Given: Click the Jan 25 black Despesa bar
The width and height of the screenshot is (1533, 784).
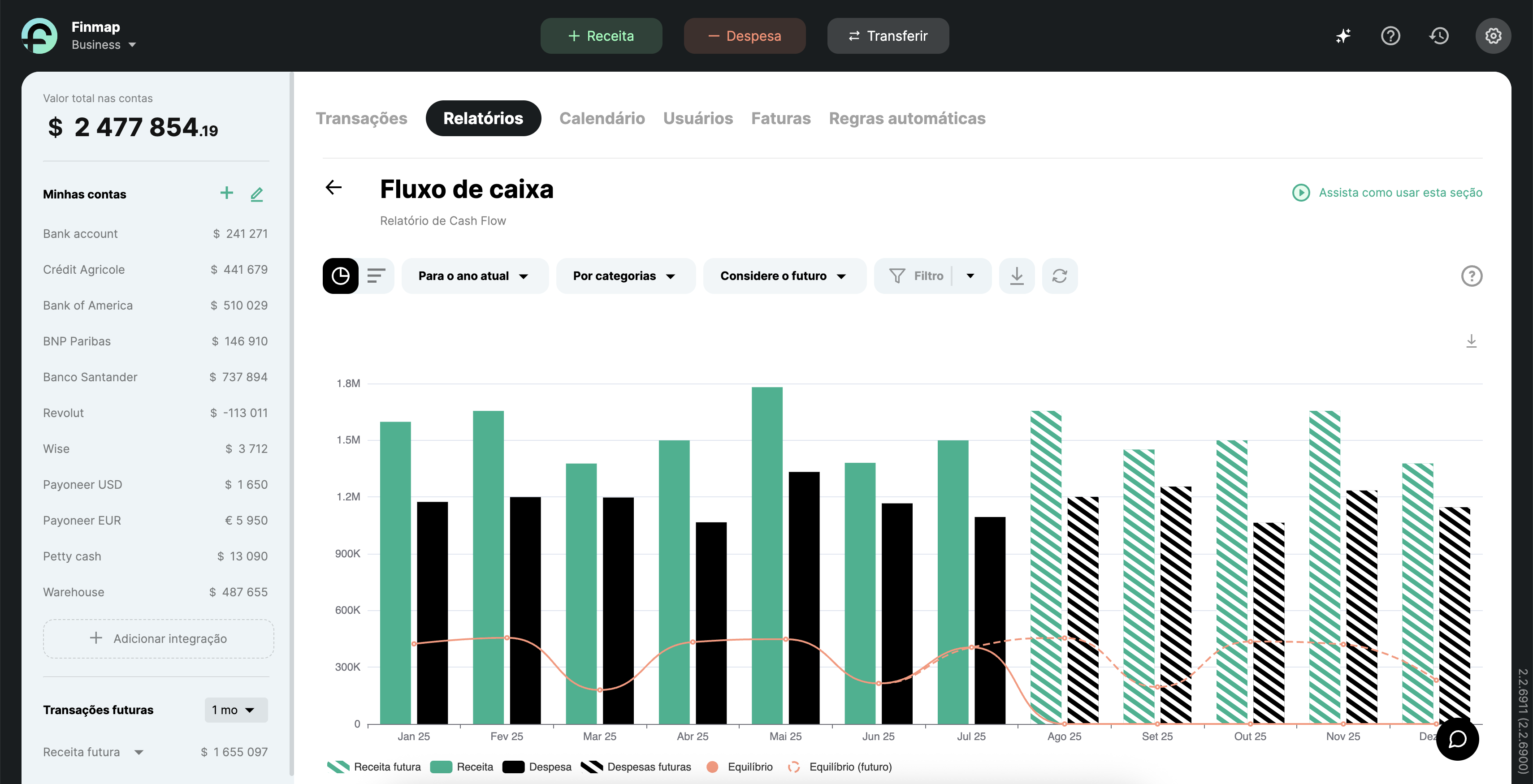Looking at the screenshot, I should tap(432, 613).
